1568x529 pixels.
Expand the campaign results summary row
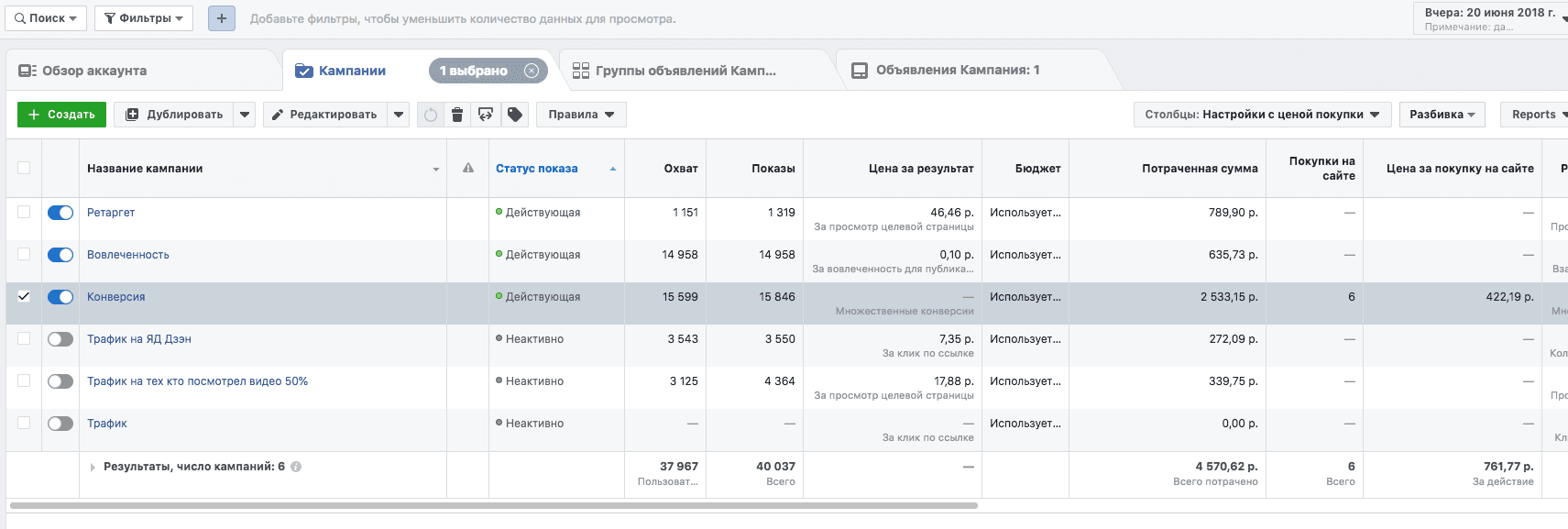click(93, 467)
